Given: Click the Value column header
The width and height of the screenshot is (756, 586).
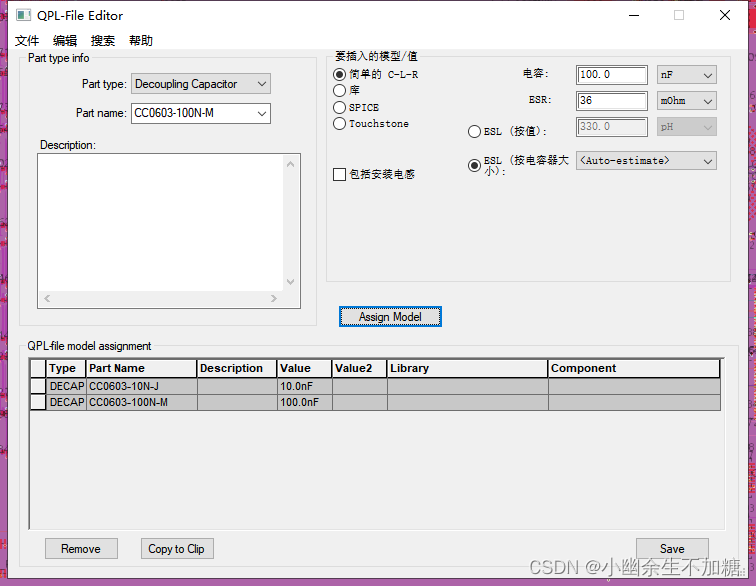Looking at the screenshot, I should point(304,368).
